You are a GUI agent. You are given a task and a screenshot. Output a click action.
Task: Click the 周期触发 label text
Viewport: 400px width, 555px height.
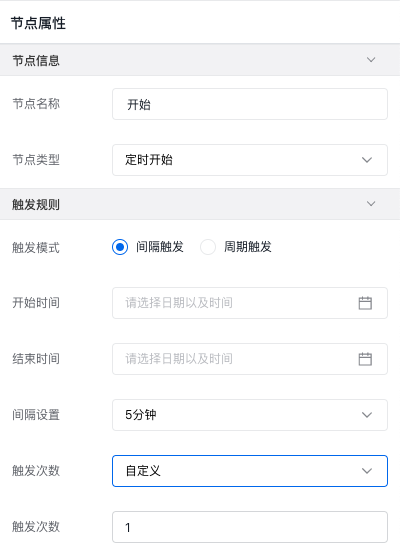[x=247, y=247]
